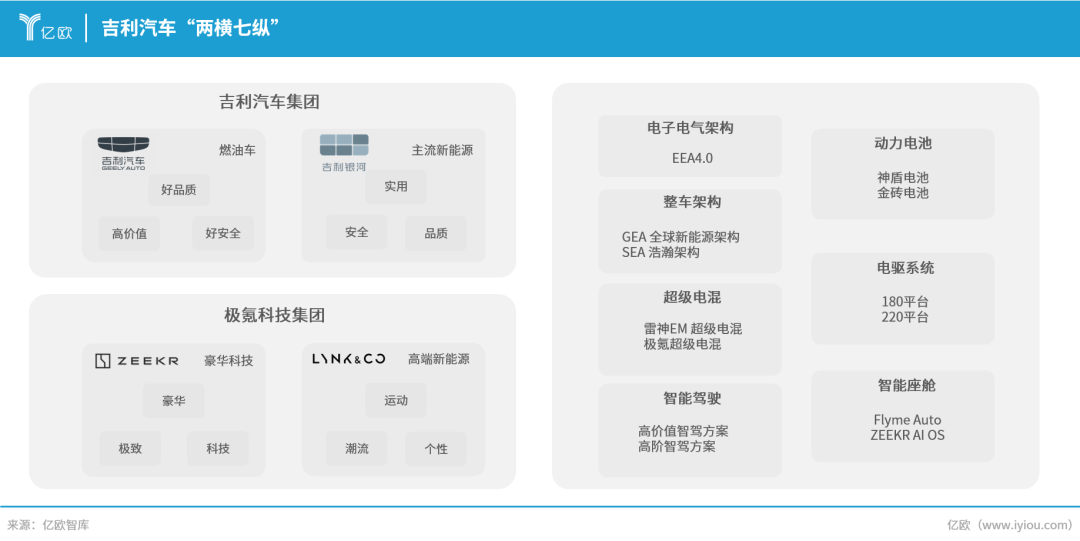1080x541 pixels.
Task: Click the ZEEKR brand logo
Action: tap(137, 360)
